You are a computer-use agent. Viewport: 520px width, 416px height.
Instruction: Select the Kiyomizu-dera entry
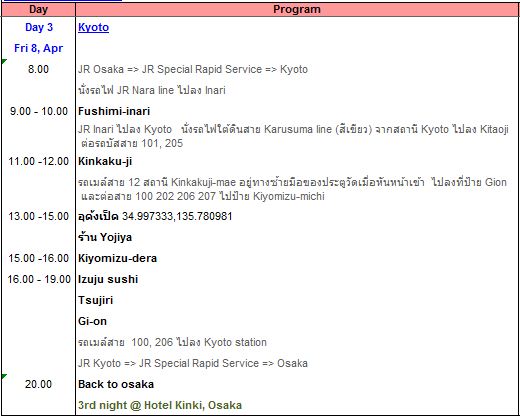(x=117, y=258)
